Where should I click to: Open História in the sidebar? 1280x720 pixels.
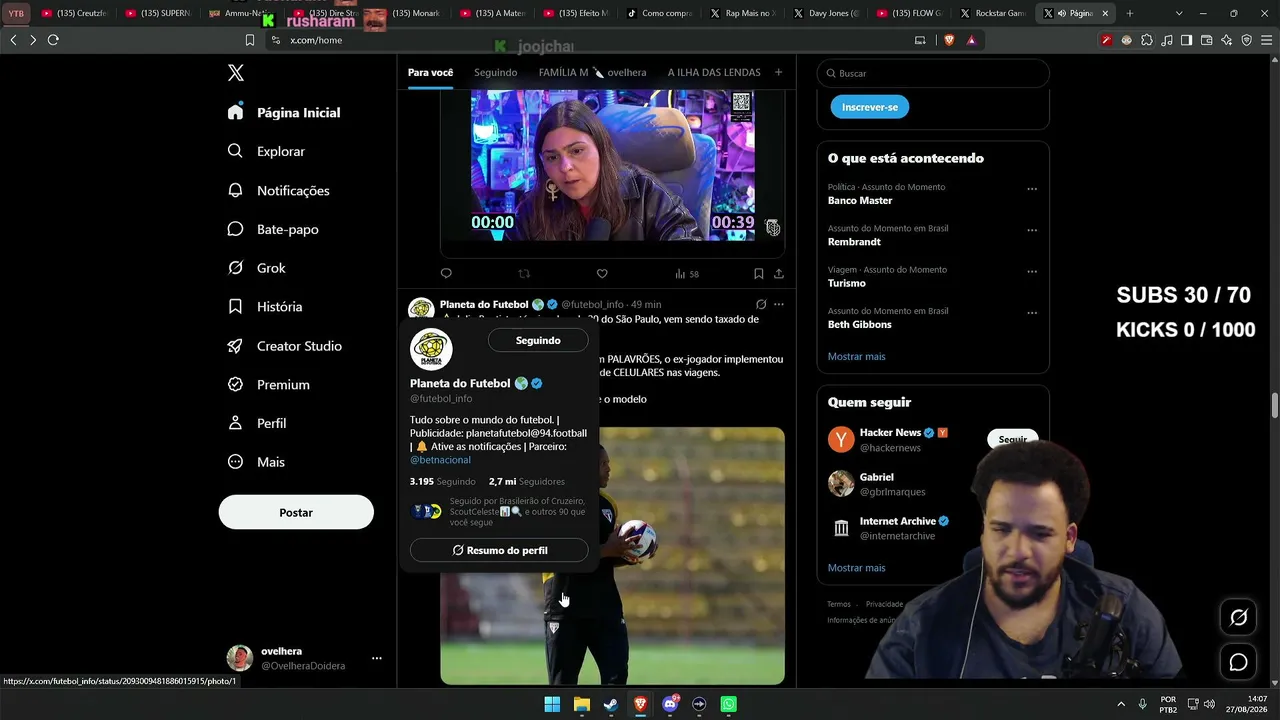point(265,307)
